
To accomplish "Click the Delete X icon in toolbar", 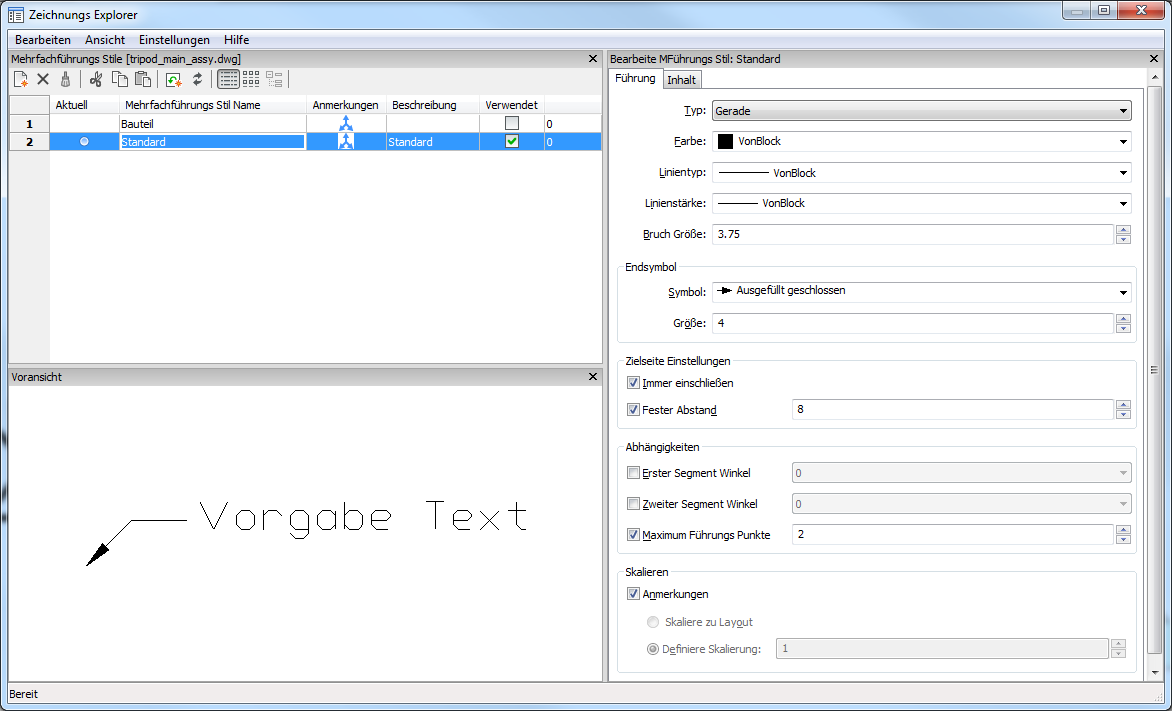I will tap(43, 79).
